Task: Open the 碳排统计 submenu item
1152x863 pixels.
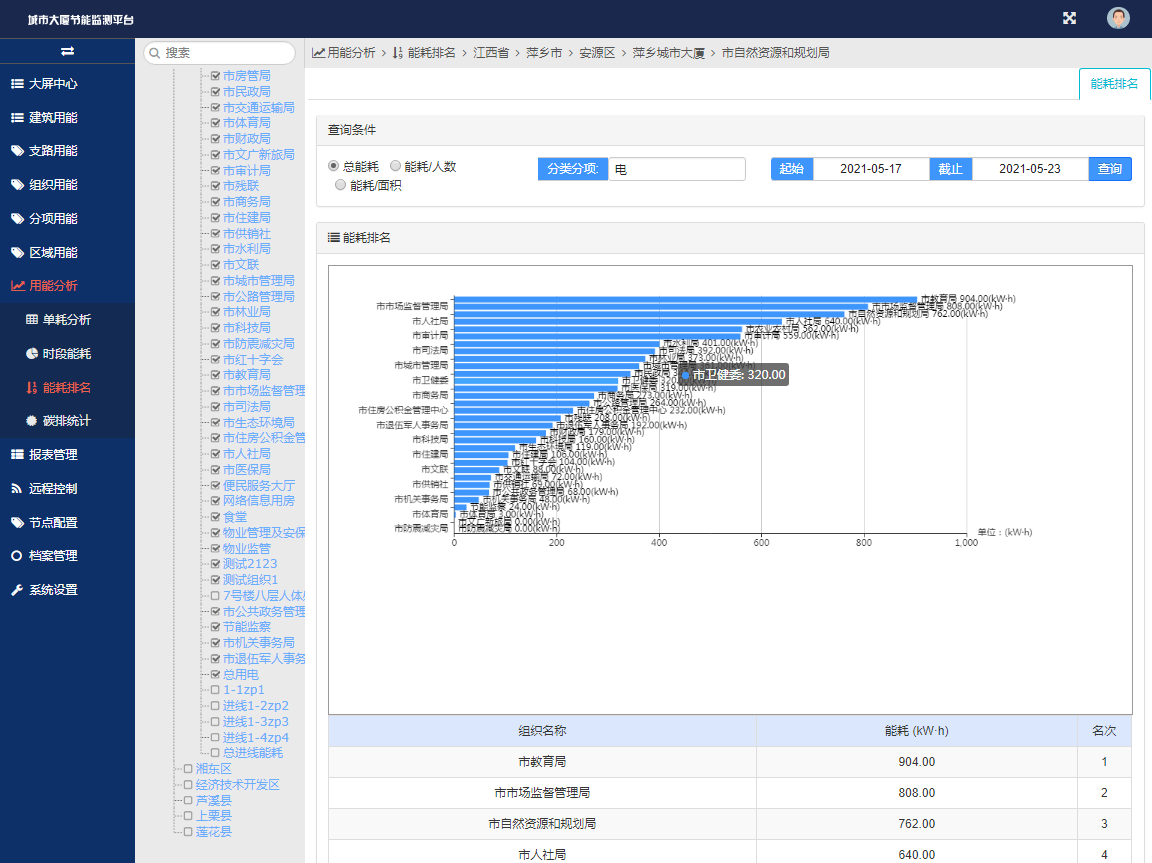Action: pos(66,421)
